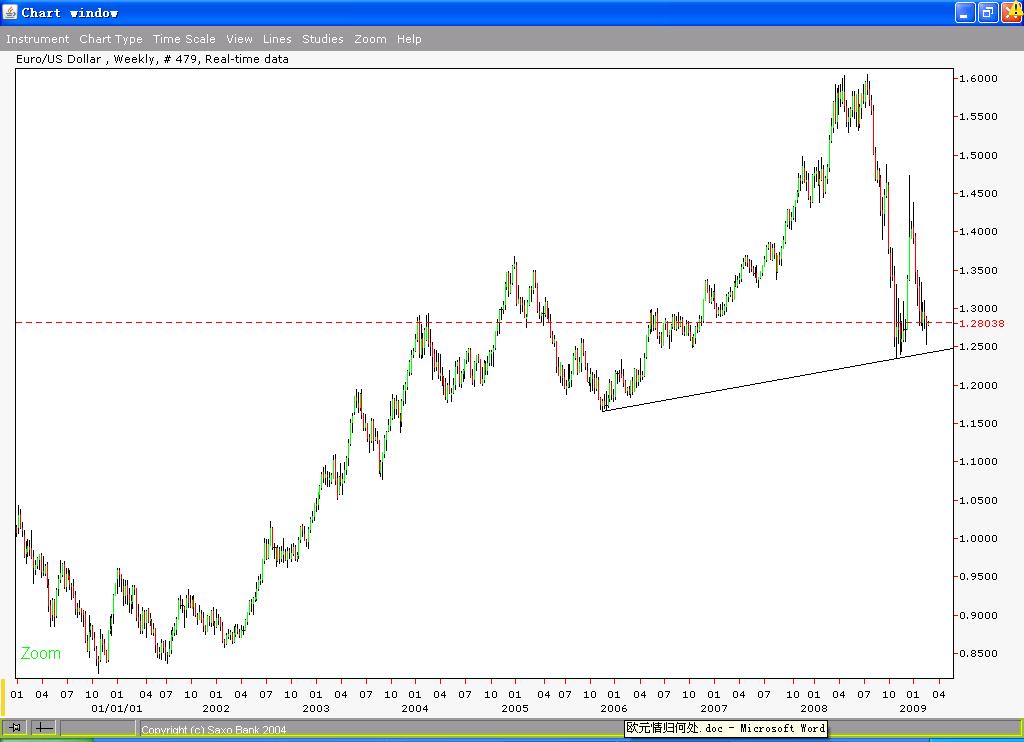Screen dimensions: 1024x742
Task: Click the 1.4500 price axis label
Action: (x=978, y=193)
